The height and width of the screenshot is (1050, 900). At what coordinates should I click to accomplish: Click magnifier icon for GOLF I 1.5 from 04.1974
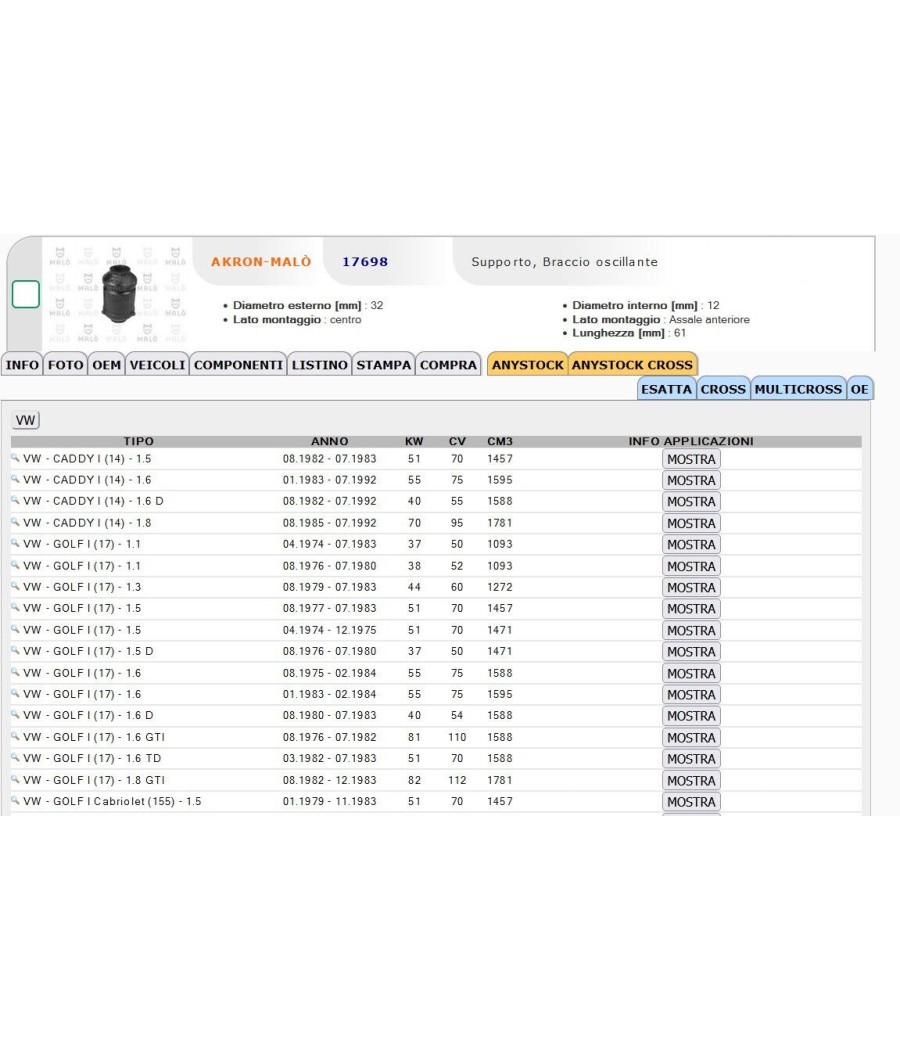(x=15, y=629)
